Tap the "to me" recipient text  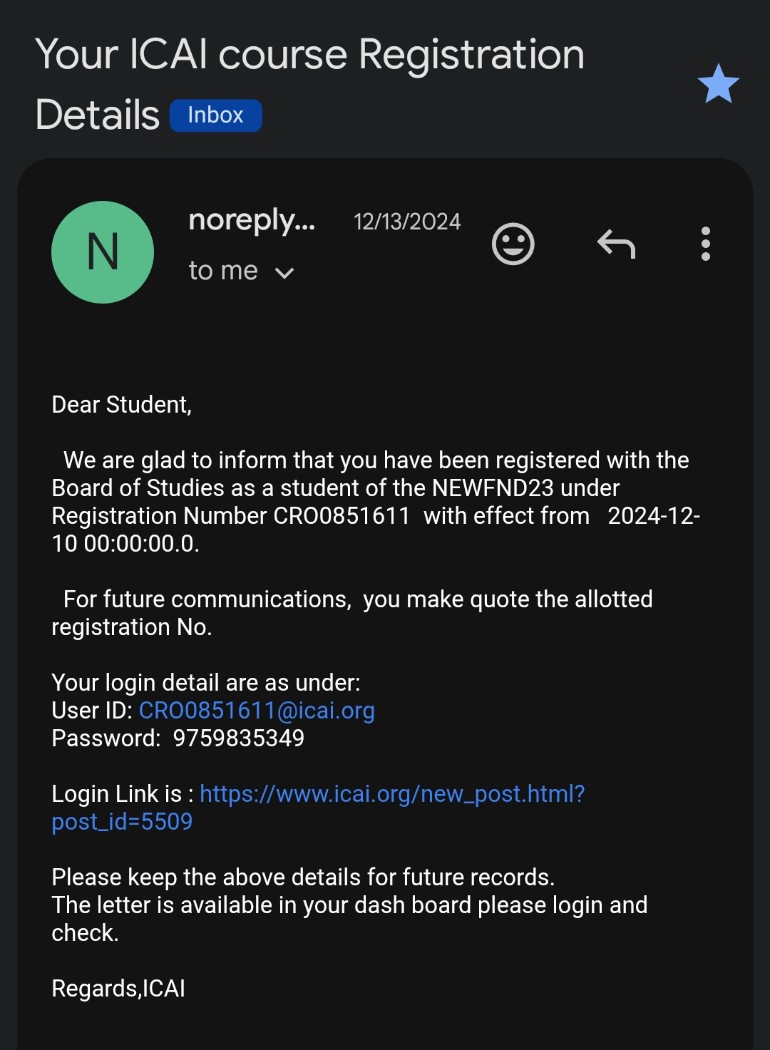click(223, 271)
